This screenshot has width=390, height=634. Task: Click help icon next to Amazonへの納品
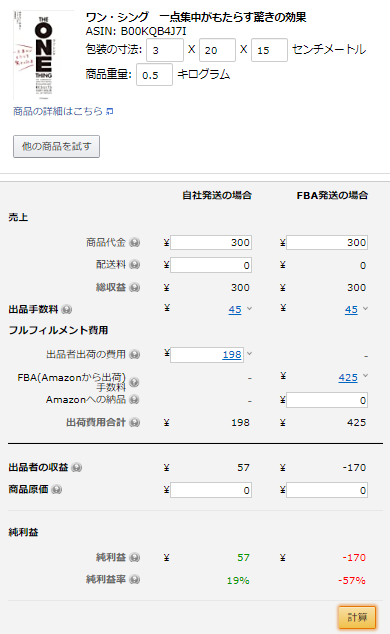click(135, 400)
